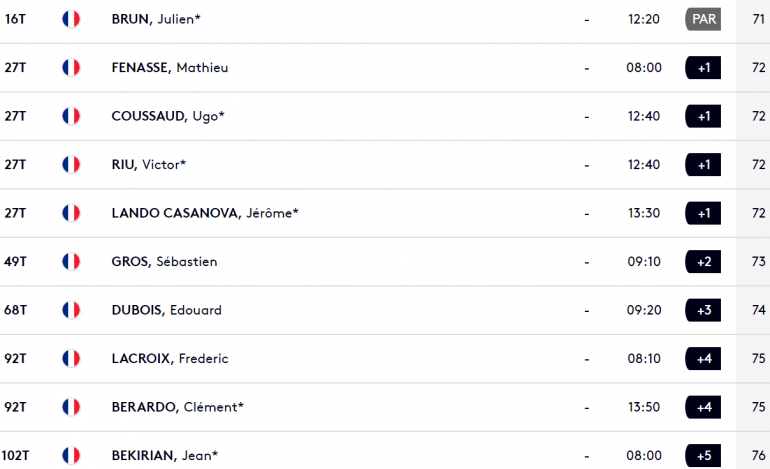Open BERARDO, Clément player name
The image size is (770, 469).
tap(177, 407)
